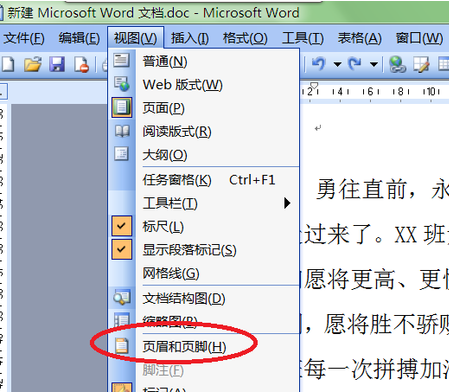The height and width of the screenshot is (392, 449).
Task: Expand the 工具栏(T) submenu arrow
Action: coord(287,203)
